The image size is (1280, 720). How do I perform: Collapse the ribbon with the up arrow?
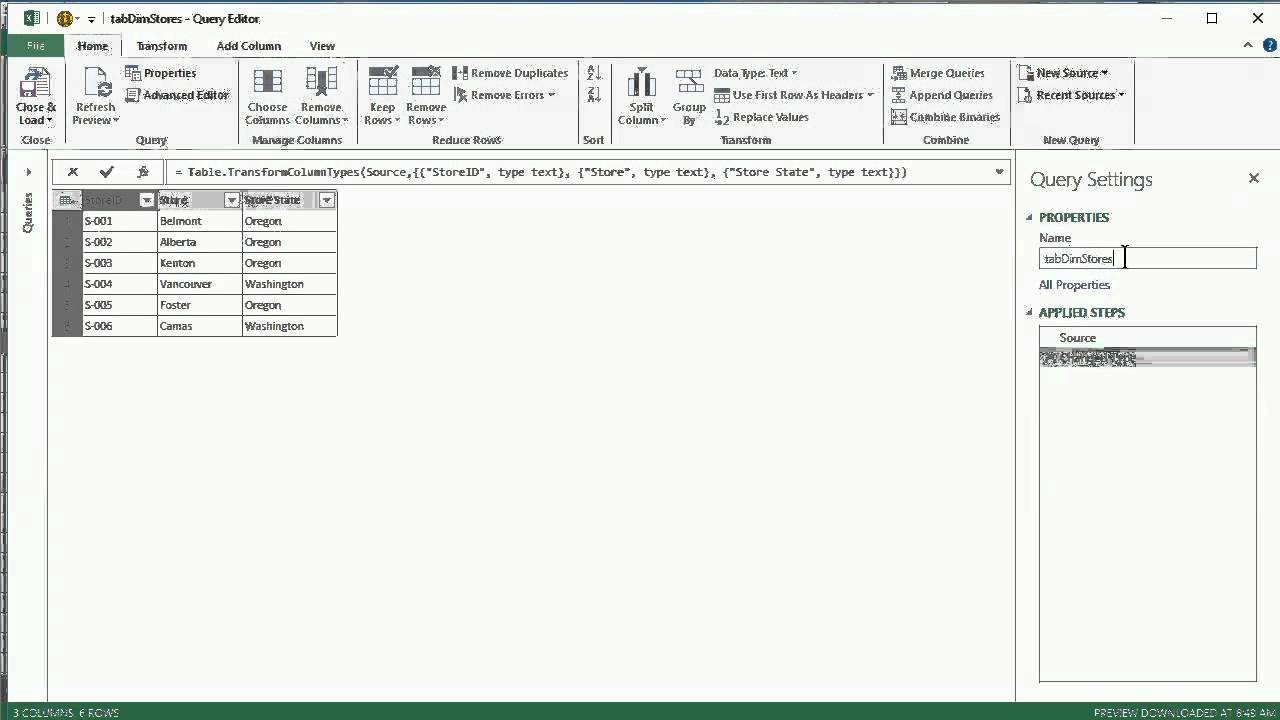pyautogui.click(x=1248, y=45)
